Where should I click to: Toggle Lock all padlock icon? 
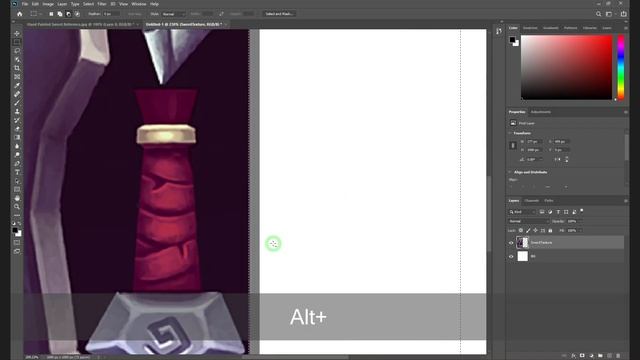pyautogui.click(x=550, y=231)
